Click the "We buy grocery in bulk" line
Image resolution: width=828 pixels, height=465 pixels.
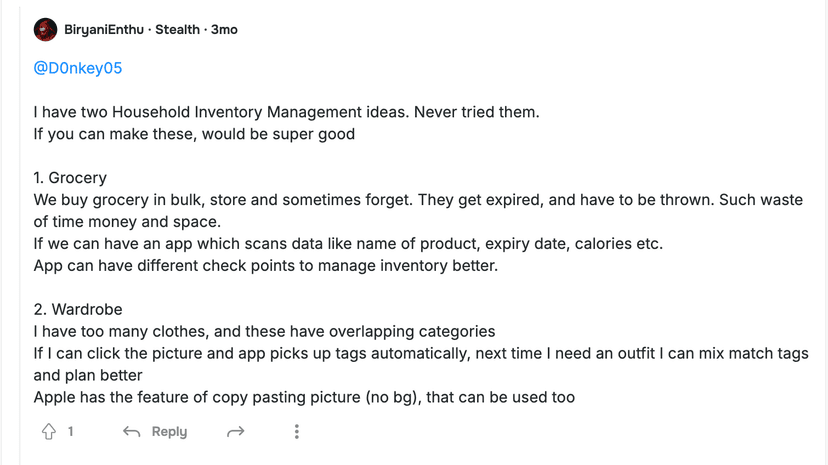click(x=418, y=200)
